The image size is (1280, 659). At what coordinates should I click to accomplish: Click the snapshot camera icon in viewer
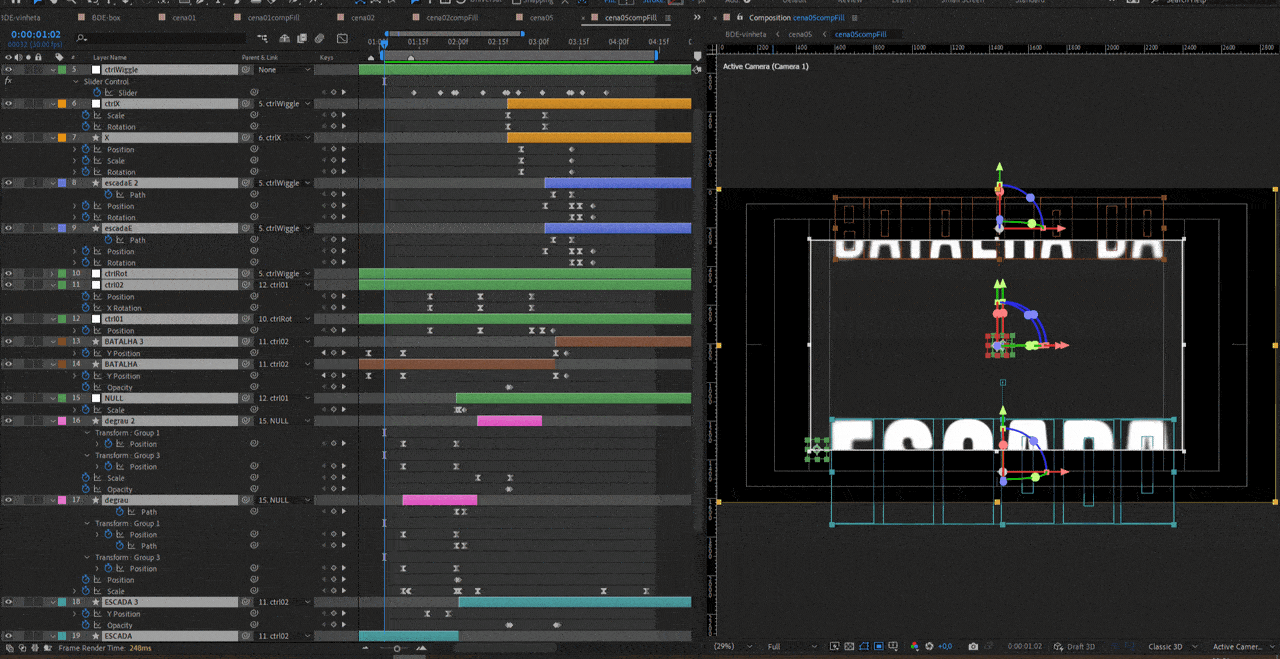pyautogui.click(x=973, y=647)
